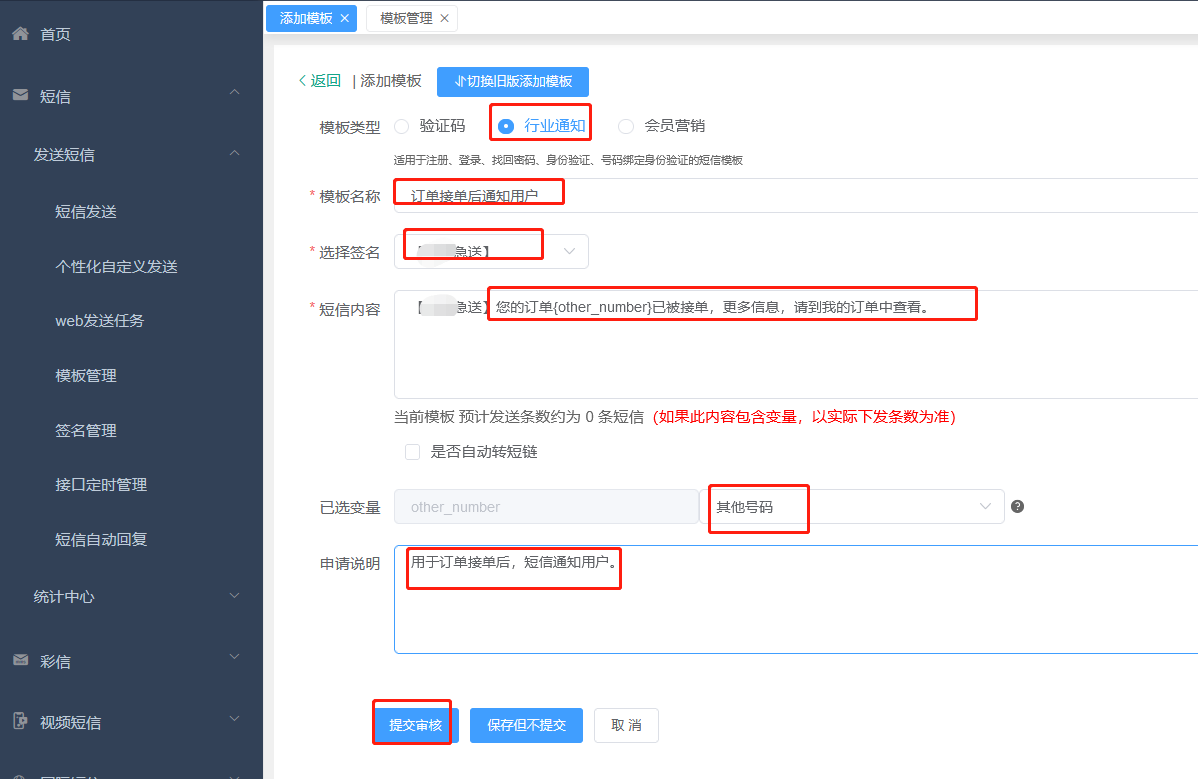Open 短信自动回复 in the sidebar

101,540
